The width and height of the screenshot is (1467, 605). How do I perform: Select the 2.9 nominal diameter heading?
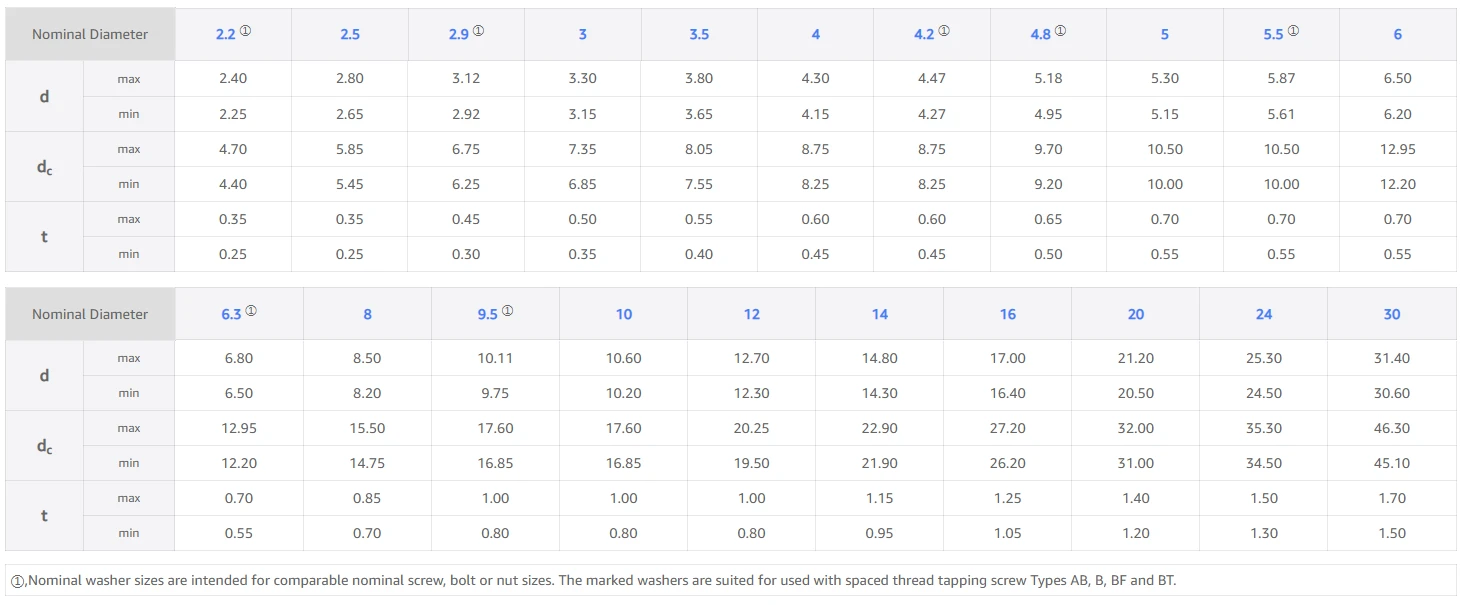coord(459,34)
